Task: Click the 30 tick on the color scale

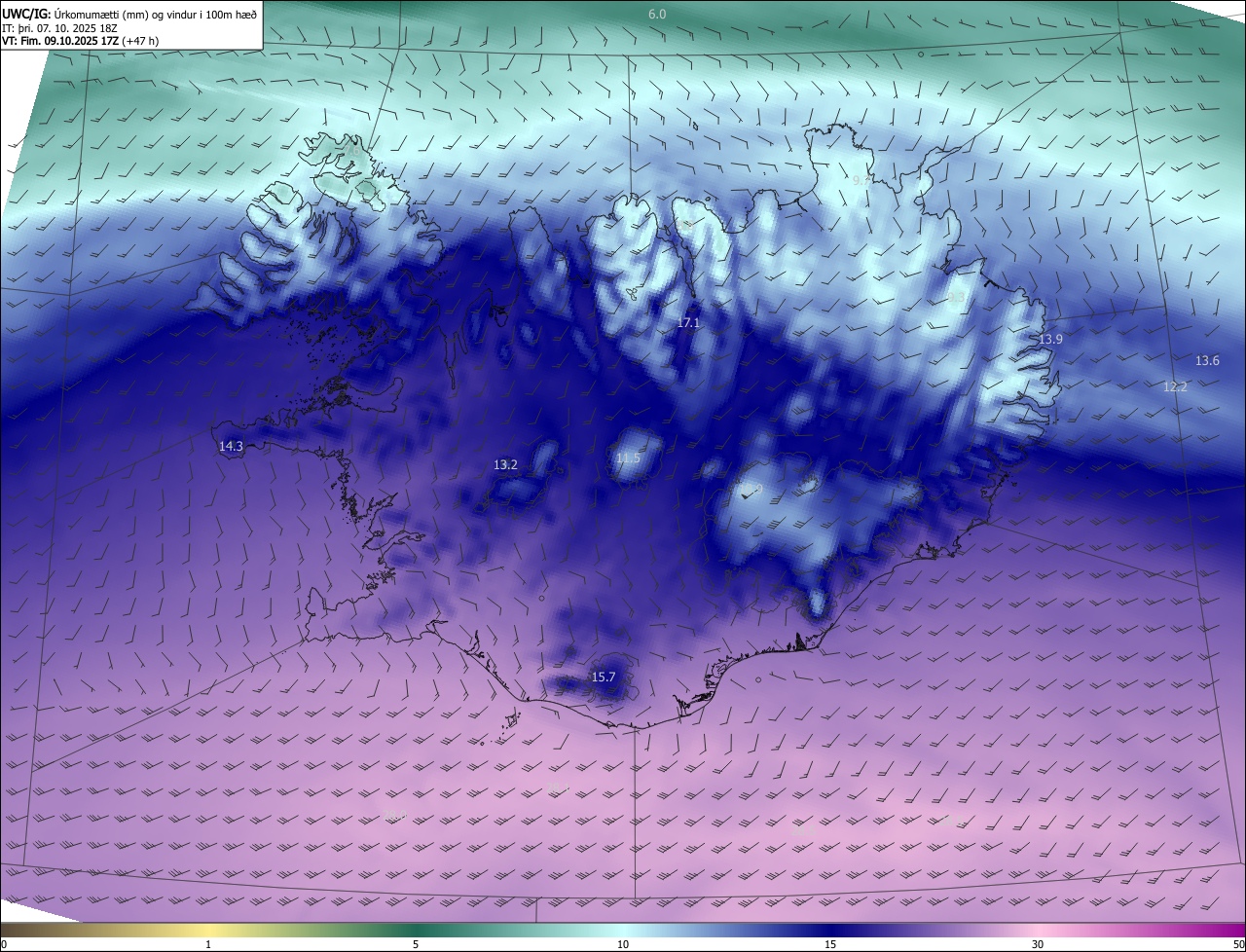Action: click(1038, 944)
